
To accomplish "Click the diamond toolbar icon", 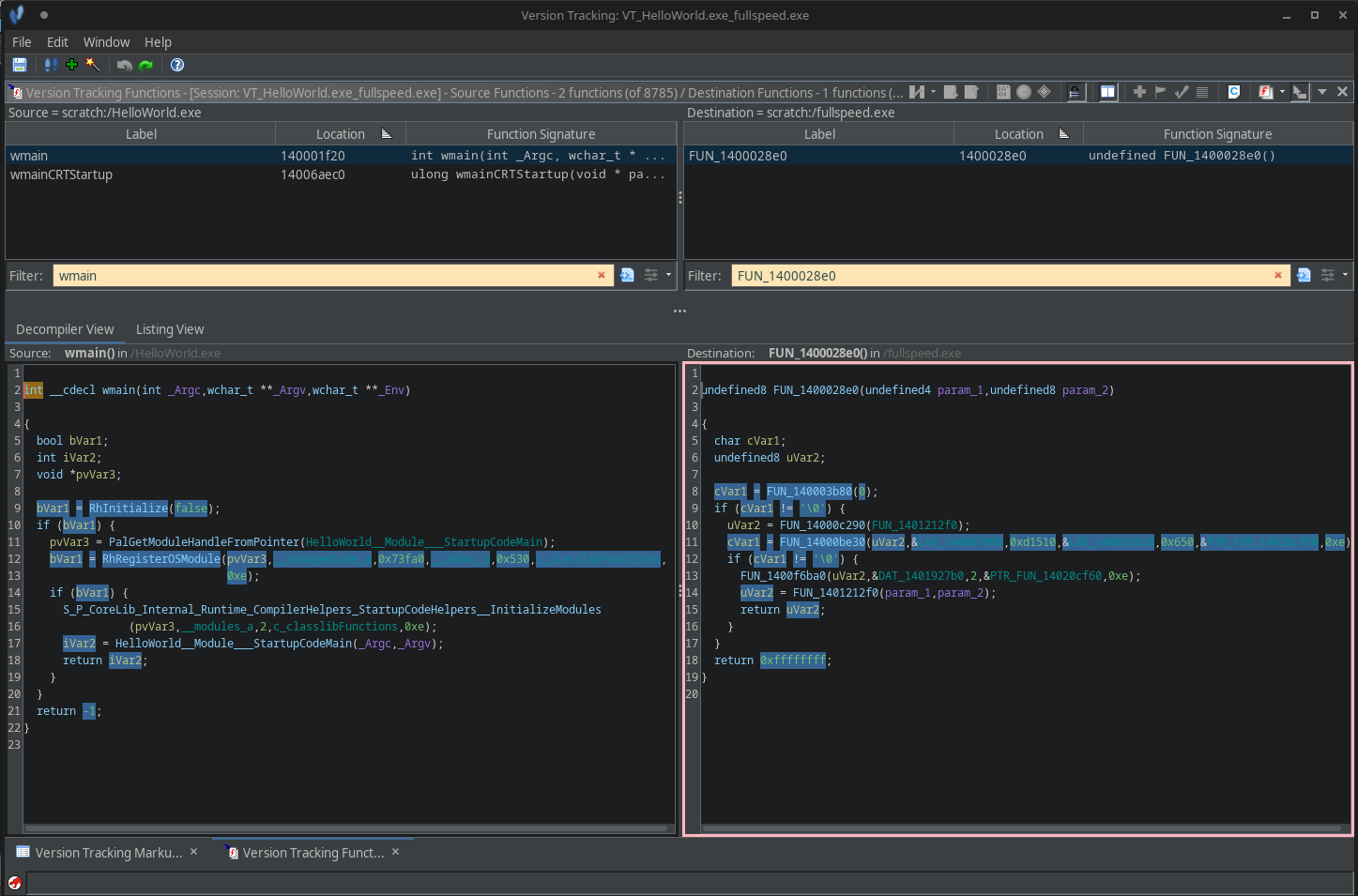I will click(1045, 92).
